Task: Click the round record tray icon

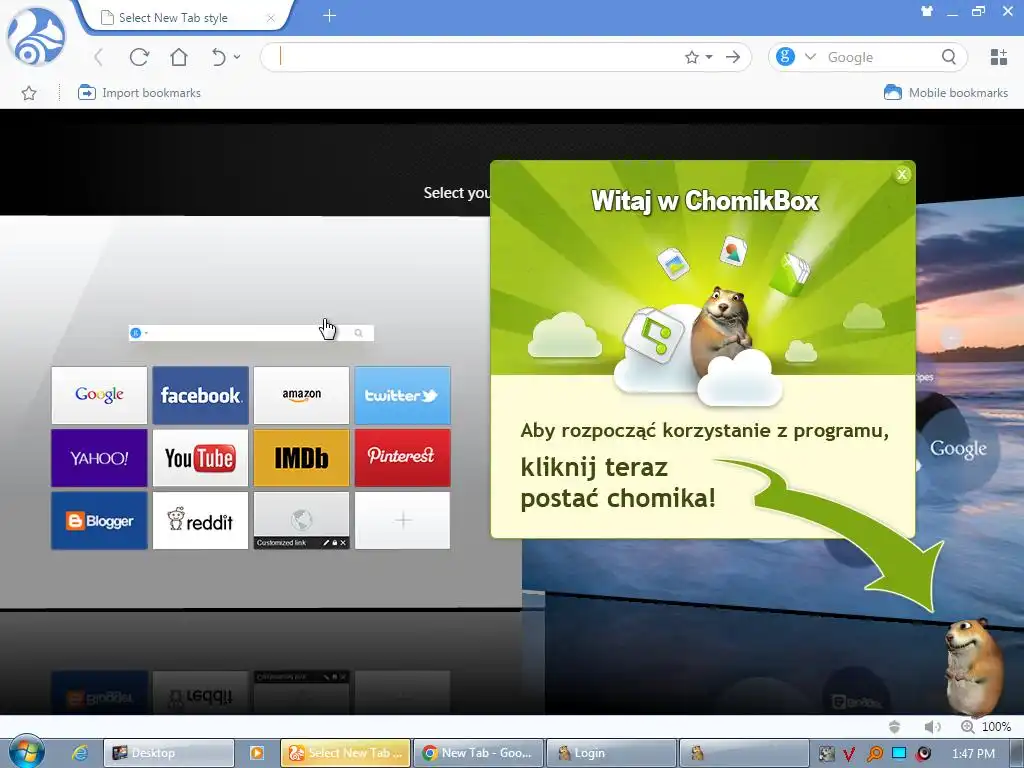Action: (923, 754)
